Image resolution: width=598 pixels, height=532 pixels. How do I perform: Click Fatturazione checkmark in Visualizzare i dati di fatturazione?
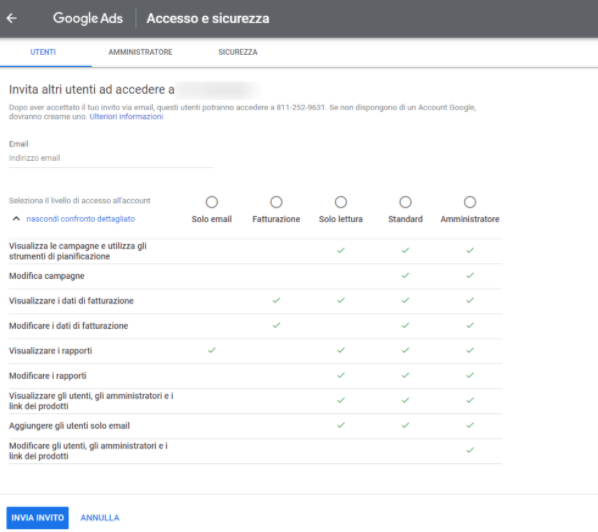(x=276, y=300)
